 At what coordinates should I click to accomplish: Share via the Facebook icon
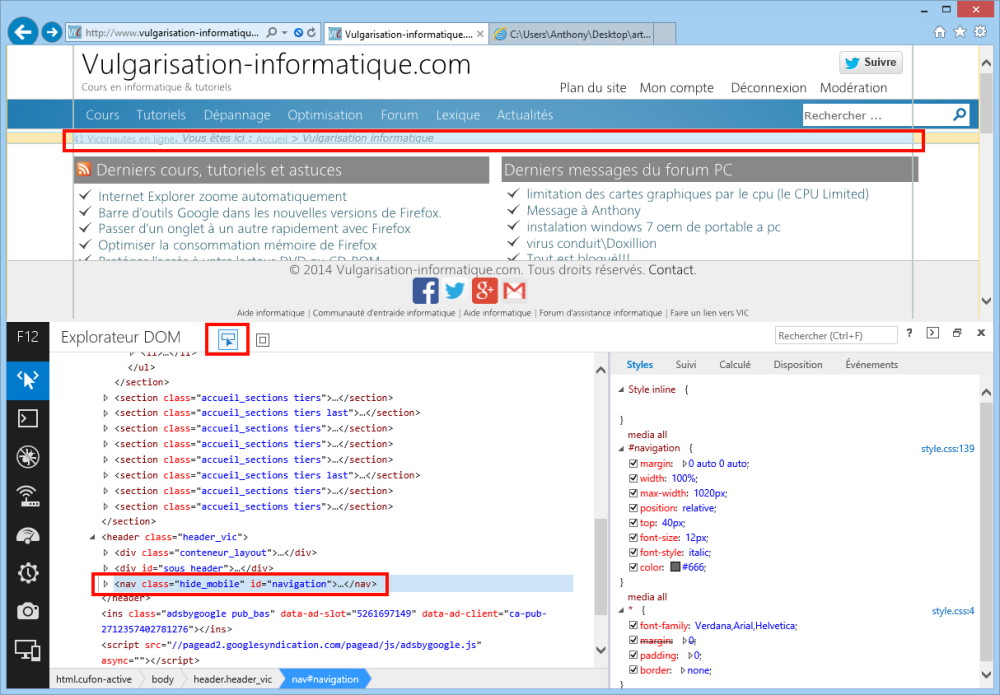[425, 291]
